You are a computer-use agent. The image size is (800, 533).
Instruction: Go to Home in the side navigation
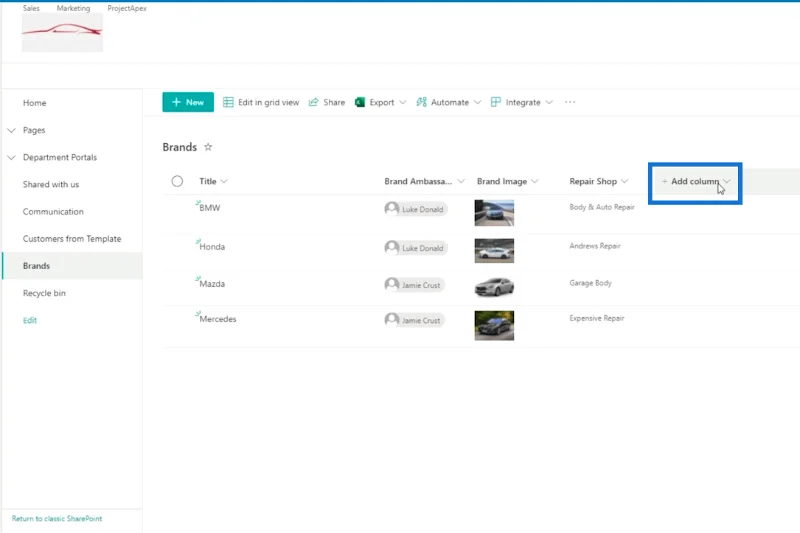pyautogui.click(x=34, y=103)
